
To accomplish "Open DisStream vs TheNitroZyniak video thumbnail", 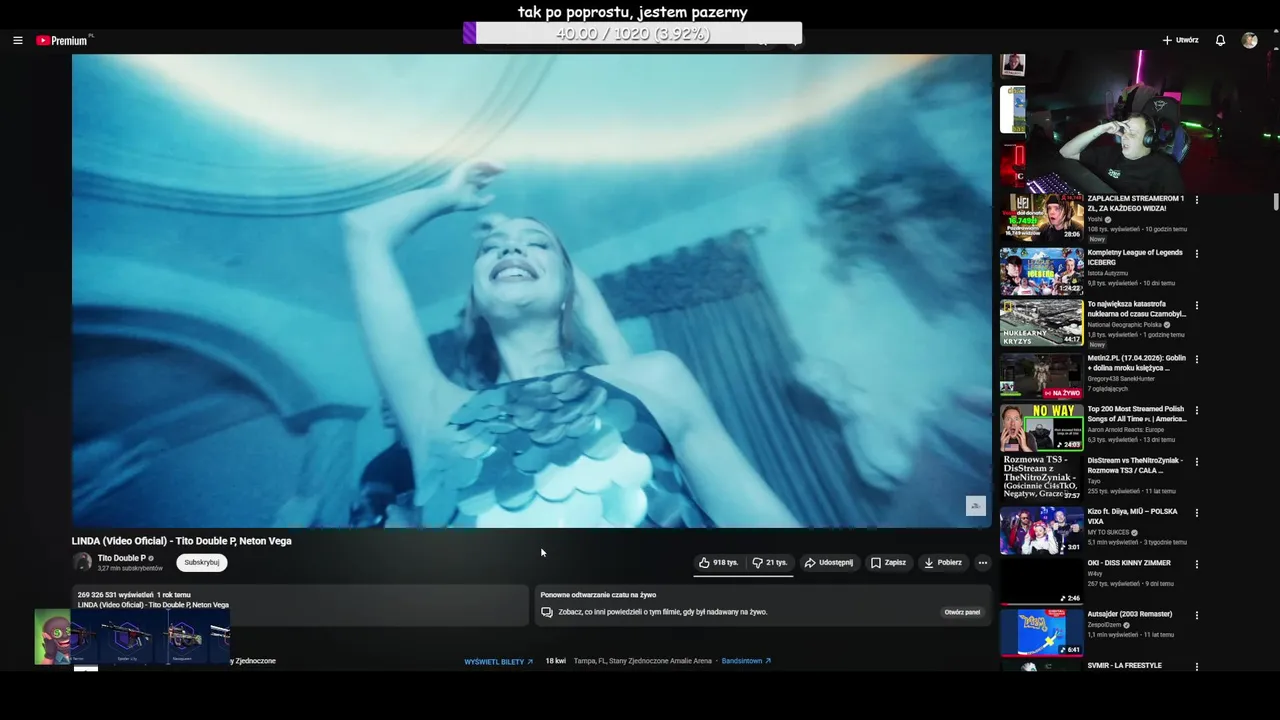I will [x=1041, y=478].
